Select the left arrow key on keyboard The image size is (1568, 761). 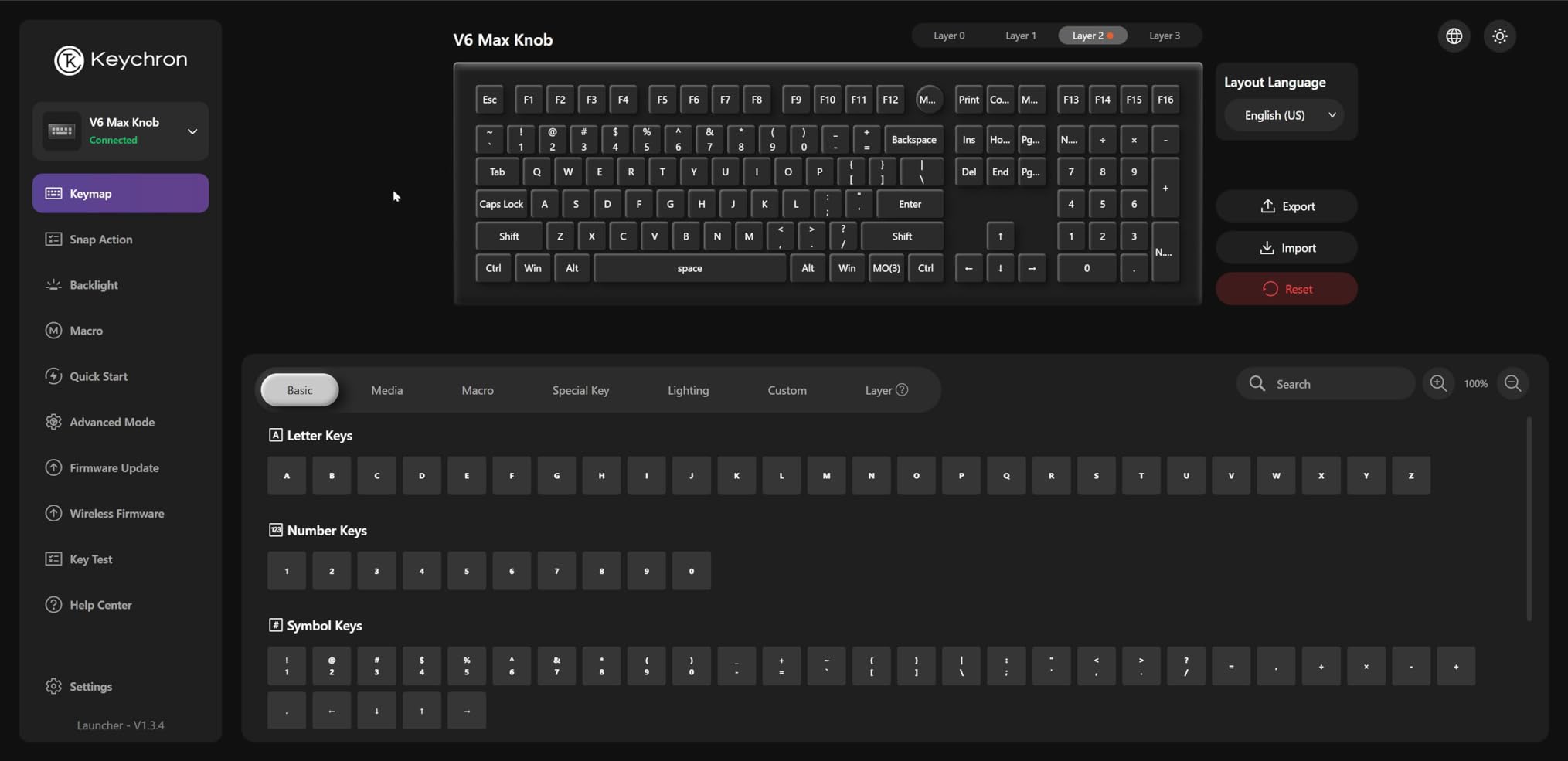click(968, 268)
